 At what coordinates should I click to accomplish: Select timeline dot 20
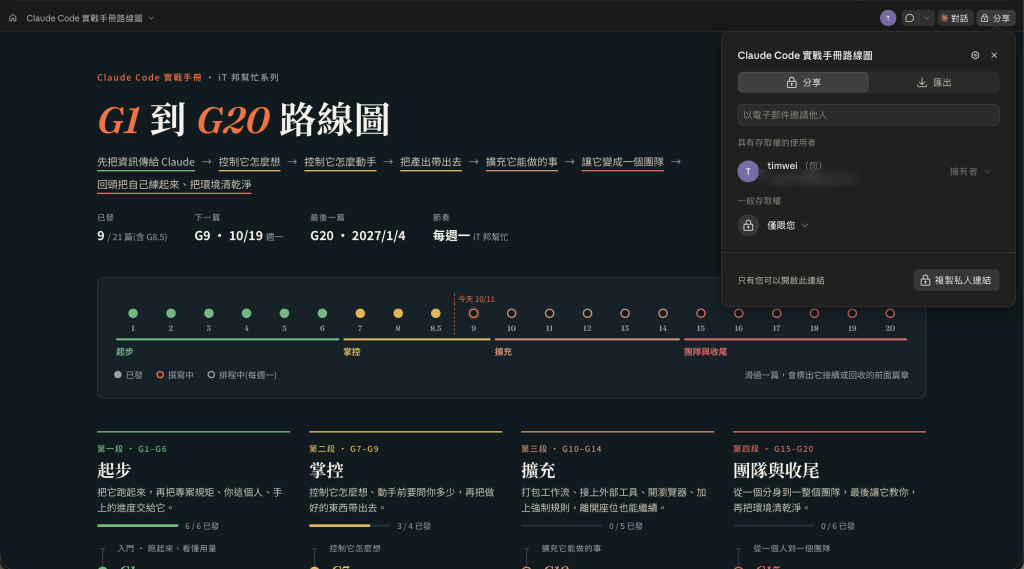pyautogui.click(x=890, y=314)
